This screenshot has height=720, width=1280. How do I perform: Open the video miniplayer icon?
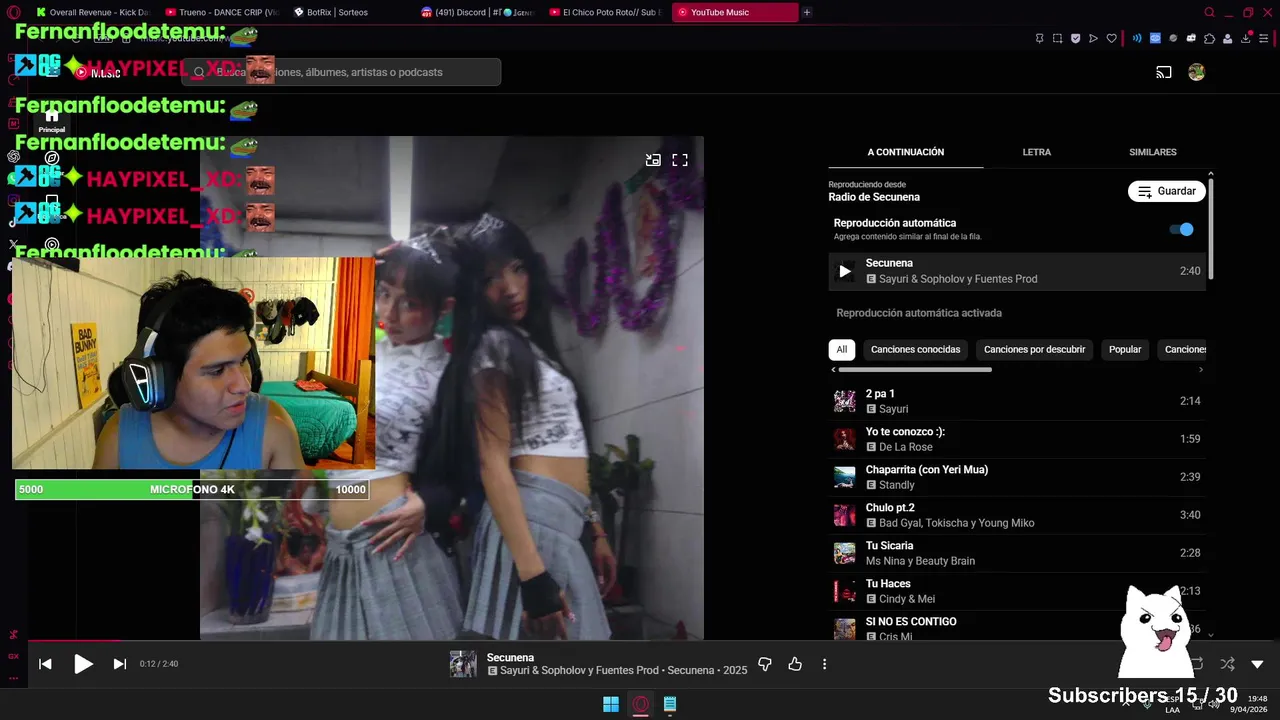653,160
